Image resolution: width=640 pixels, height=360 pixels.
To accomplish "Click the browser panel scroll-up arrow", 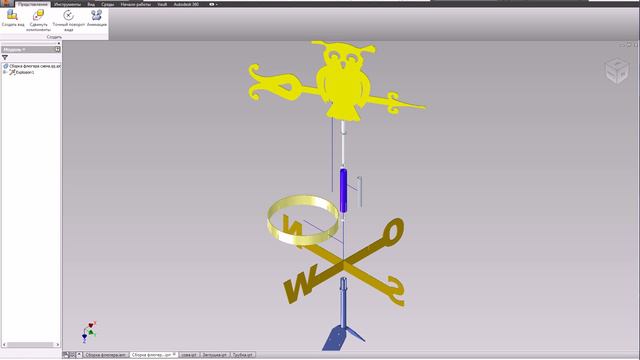I will 59,43.
